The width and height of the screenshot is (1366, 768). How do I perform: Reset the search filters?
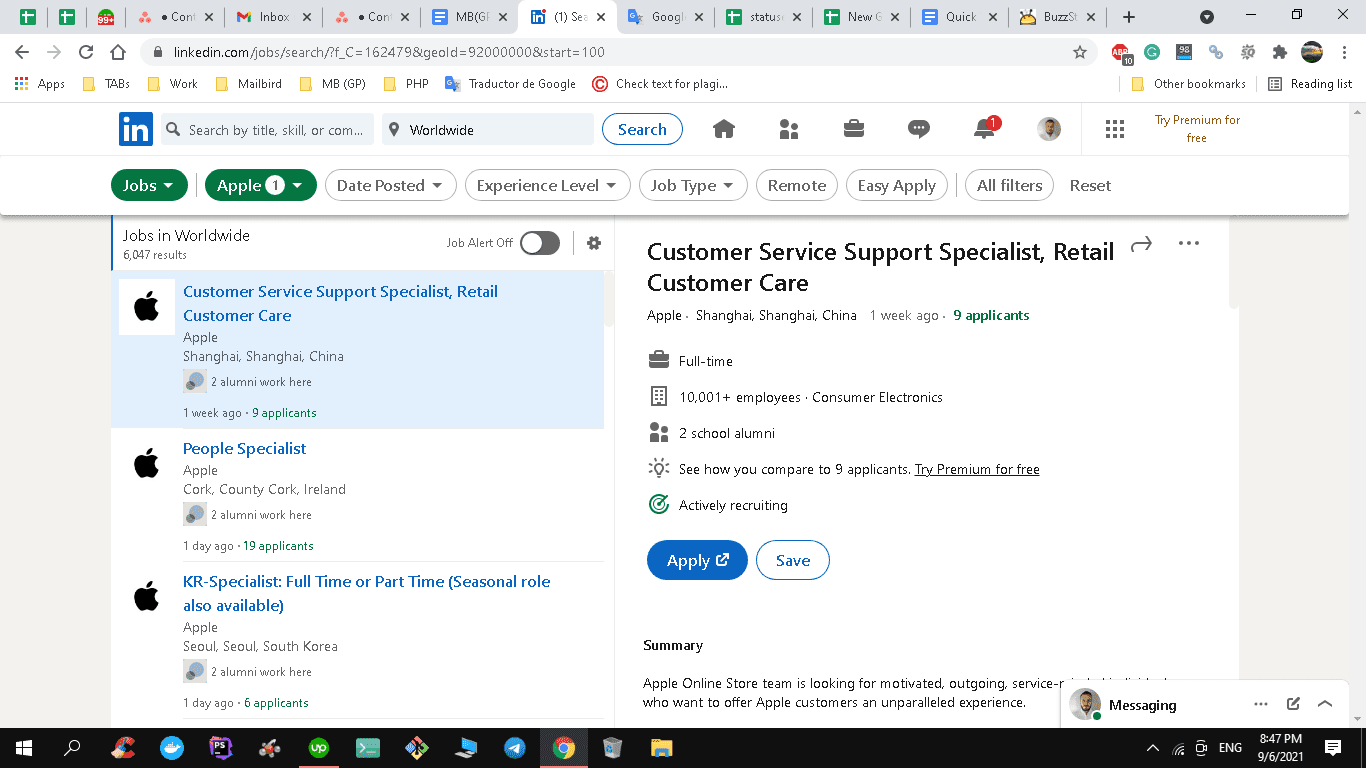1090,185
